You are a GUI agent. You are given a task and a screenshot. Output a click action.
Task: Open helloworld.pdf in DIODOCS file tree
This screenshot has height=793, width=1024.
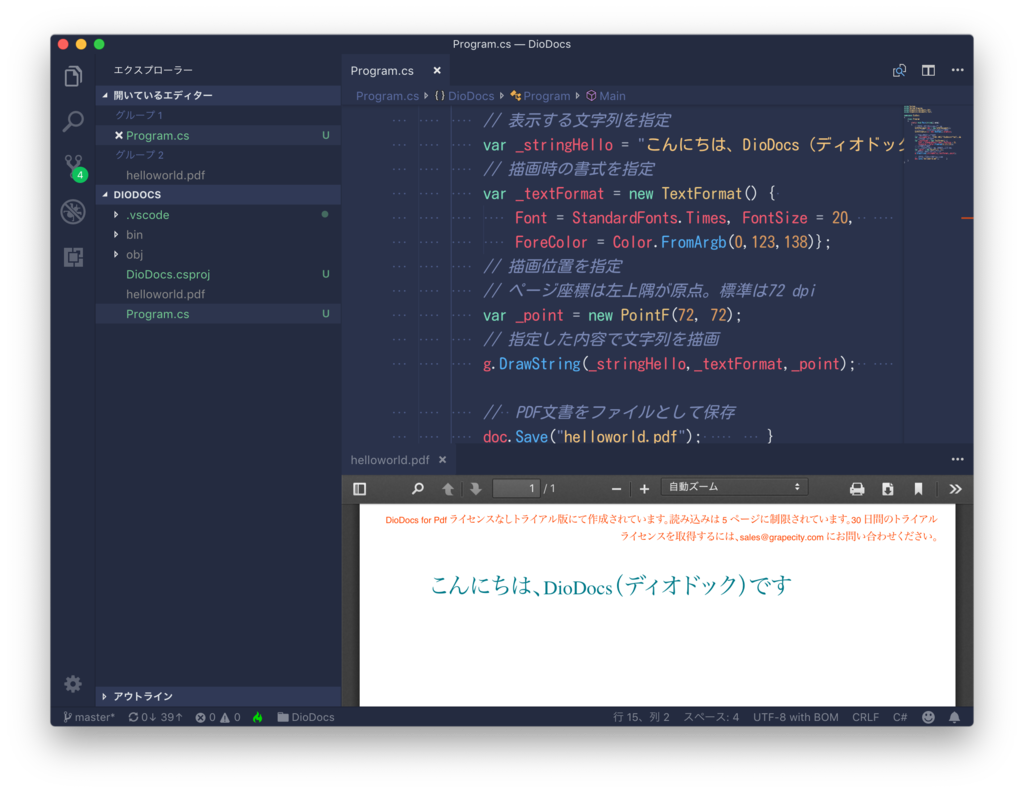(x=218, y=294)
